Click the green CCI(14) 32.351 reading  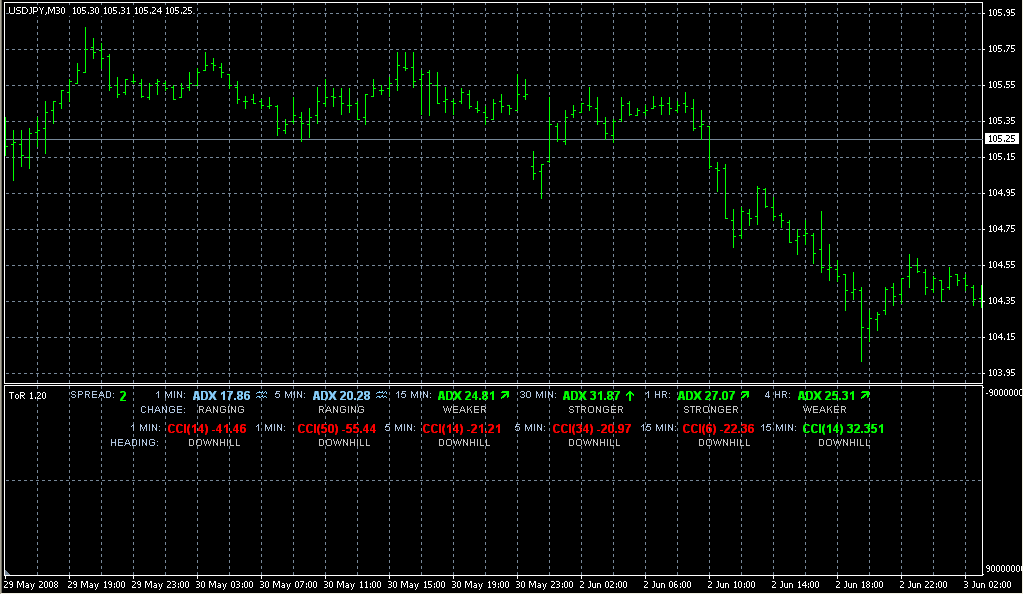tap(843, 429)
